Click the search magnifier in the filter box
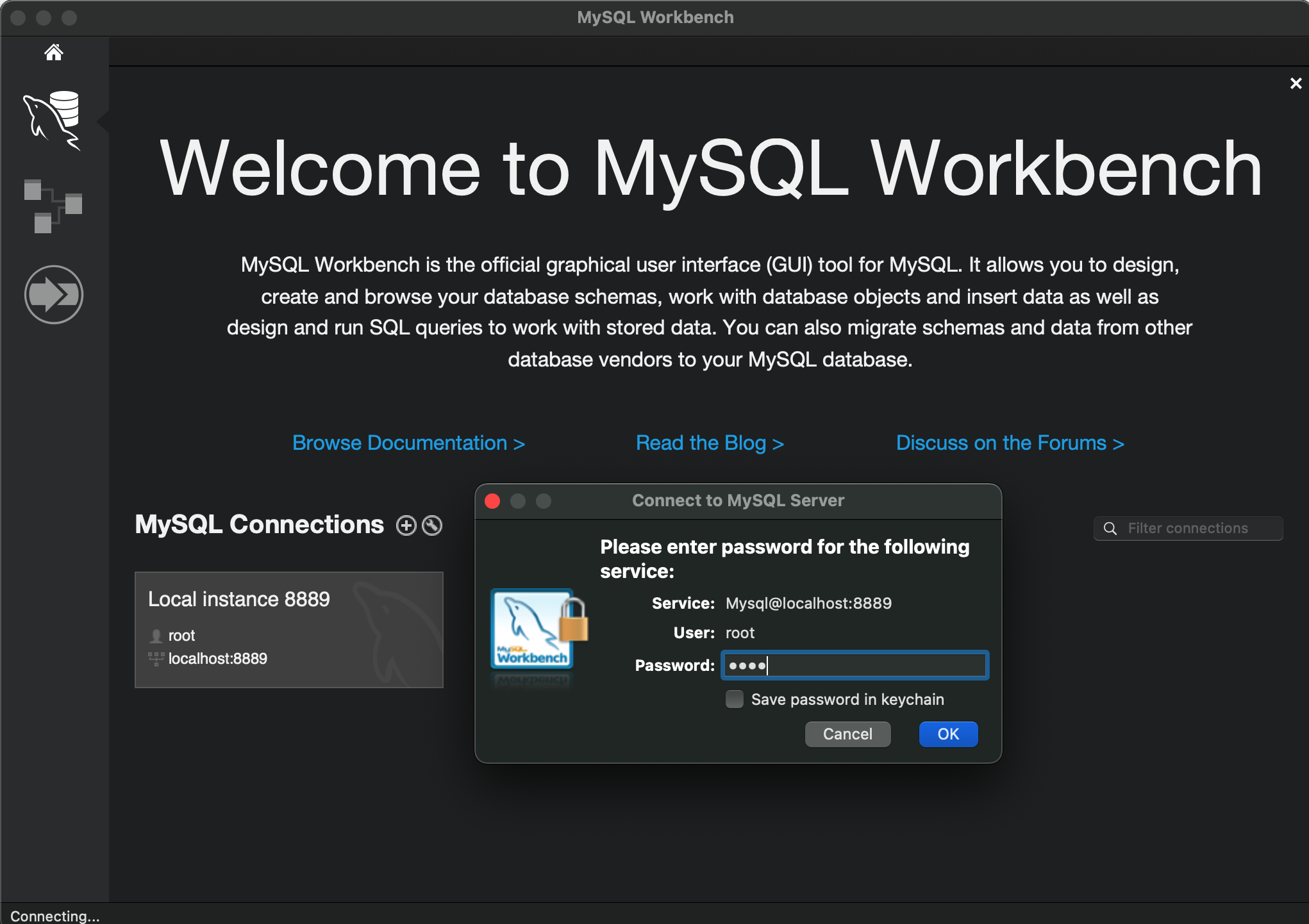Viewport: 1309px width, 924px height. pos(1110,529)
